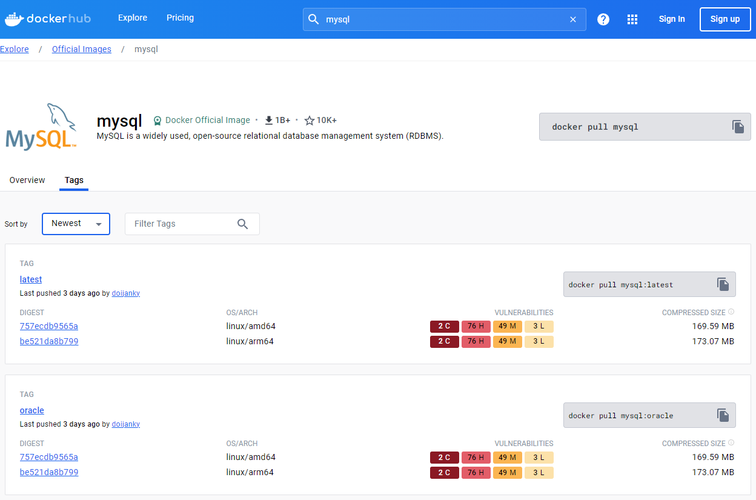This screenshot has width=756, height=500.
Task: Click the Sign up button
Action: [x=725, y=19]
